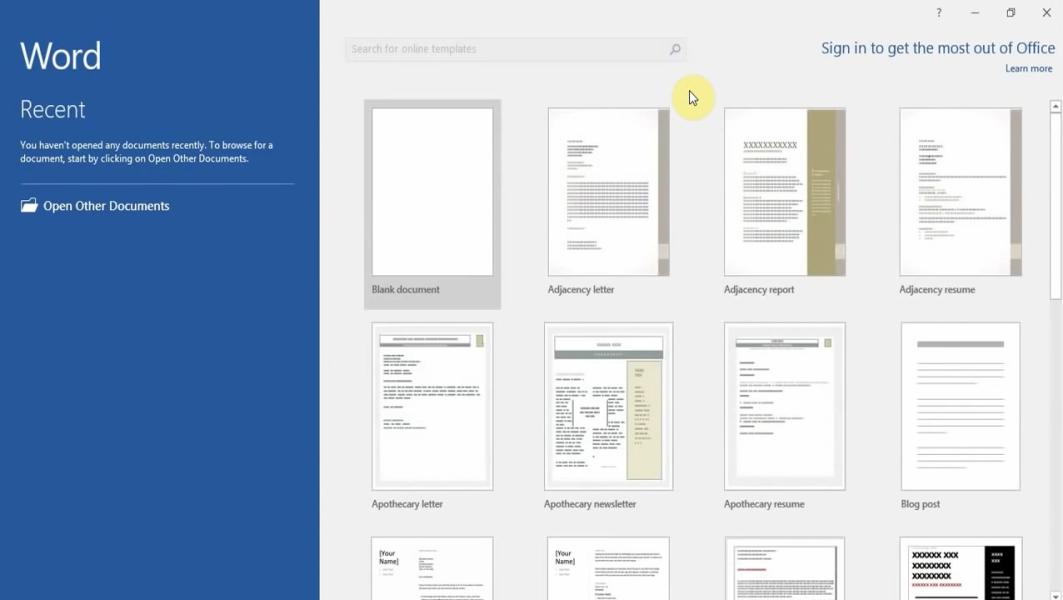Click the Blank document label
1063x600 pixels.
pos(405,289)
